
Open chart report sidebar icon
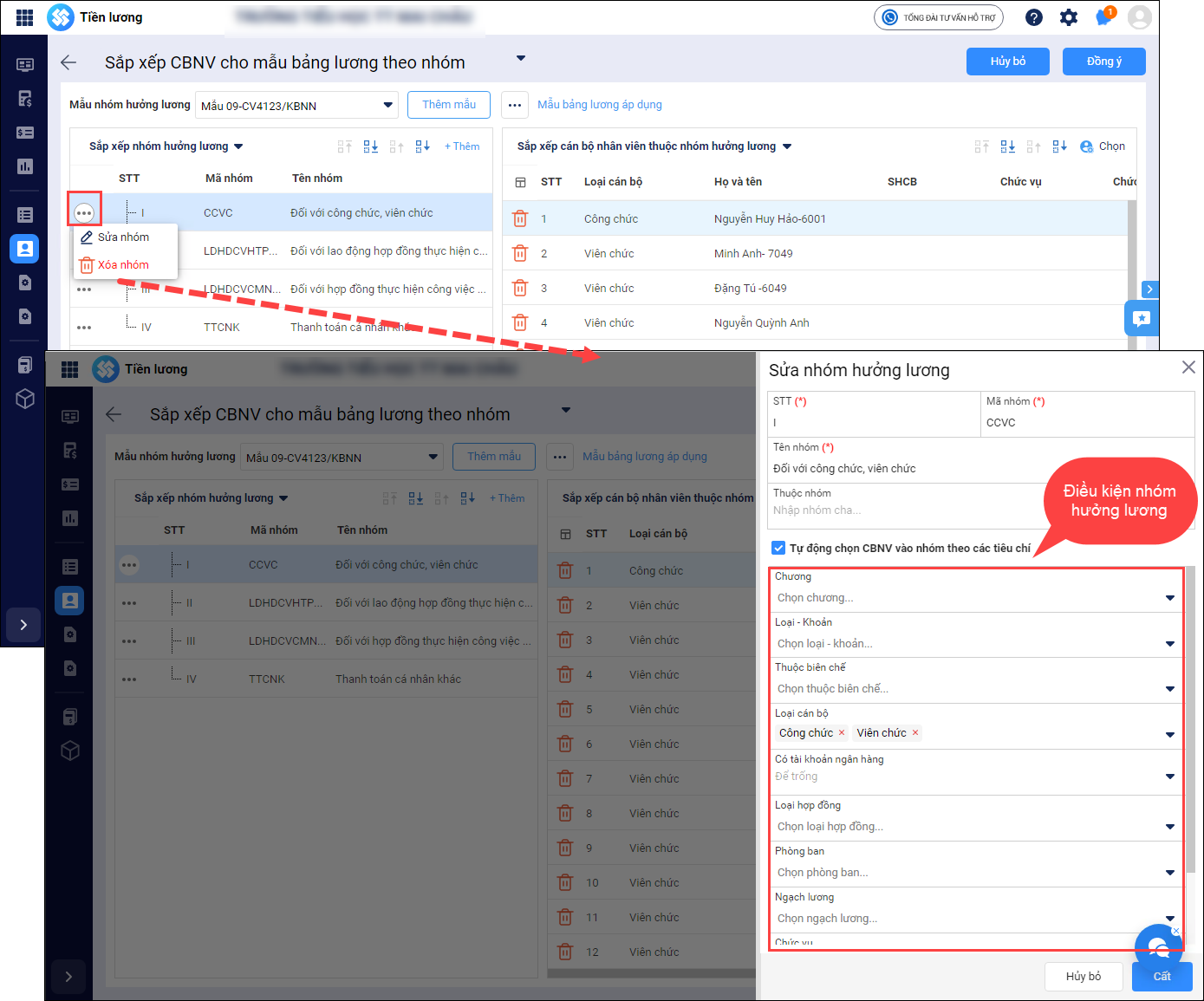24,166
